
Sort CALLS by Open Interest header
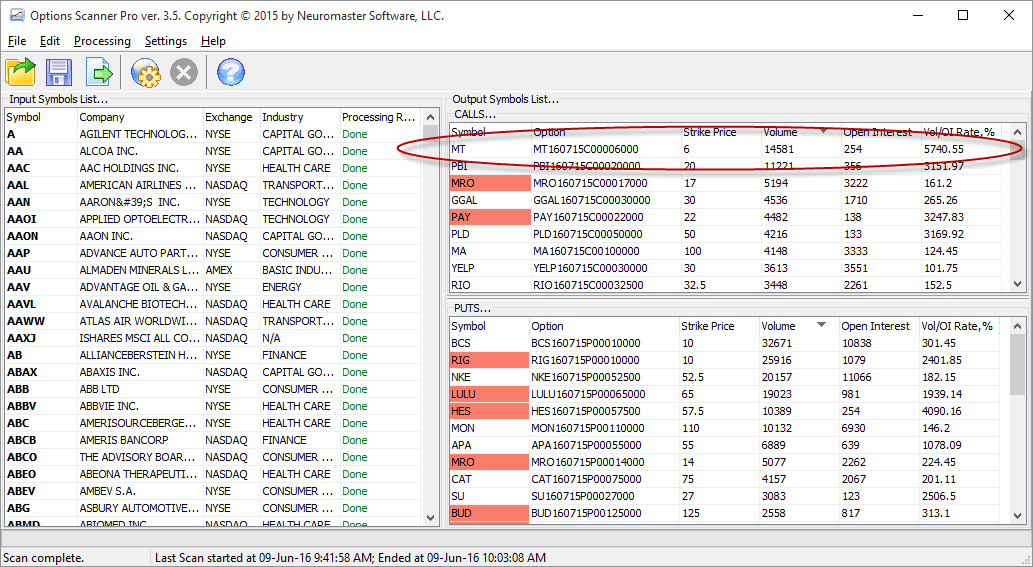881,132
